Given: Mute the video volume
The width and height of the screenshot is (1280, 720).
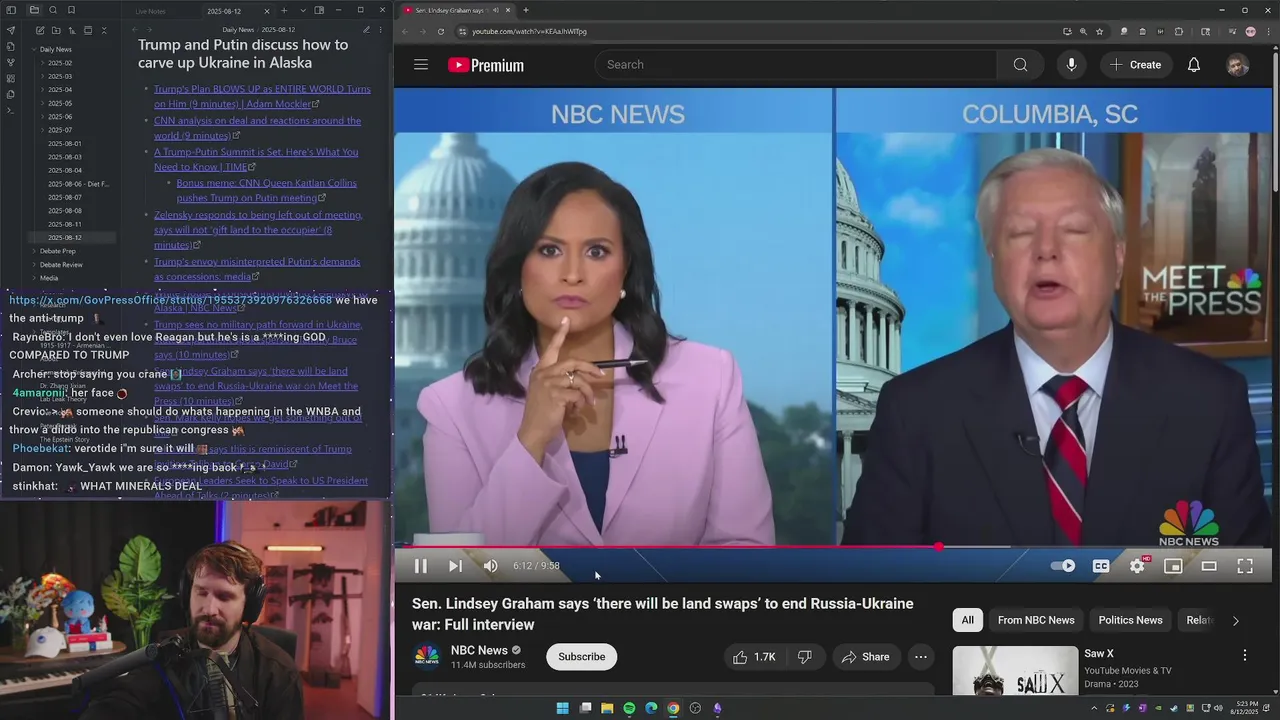Looking at the screenshot, I should (x=490, y=566).
